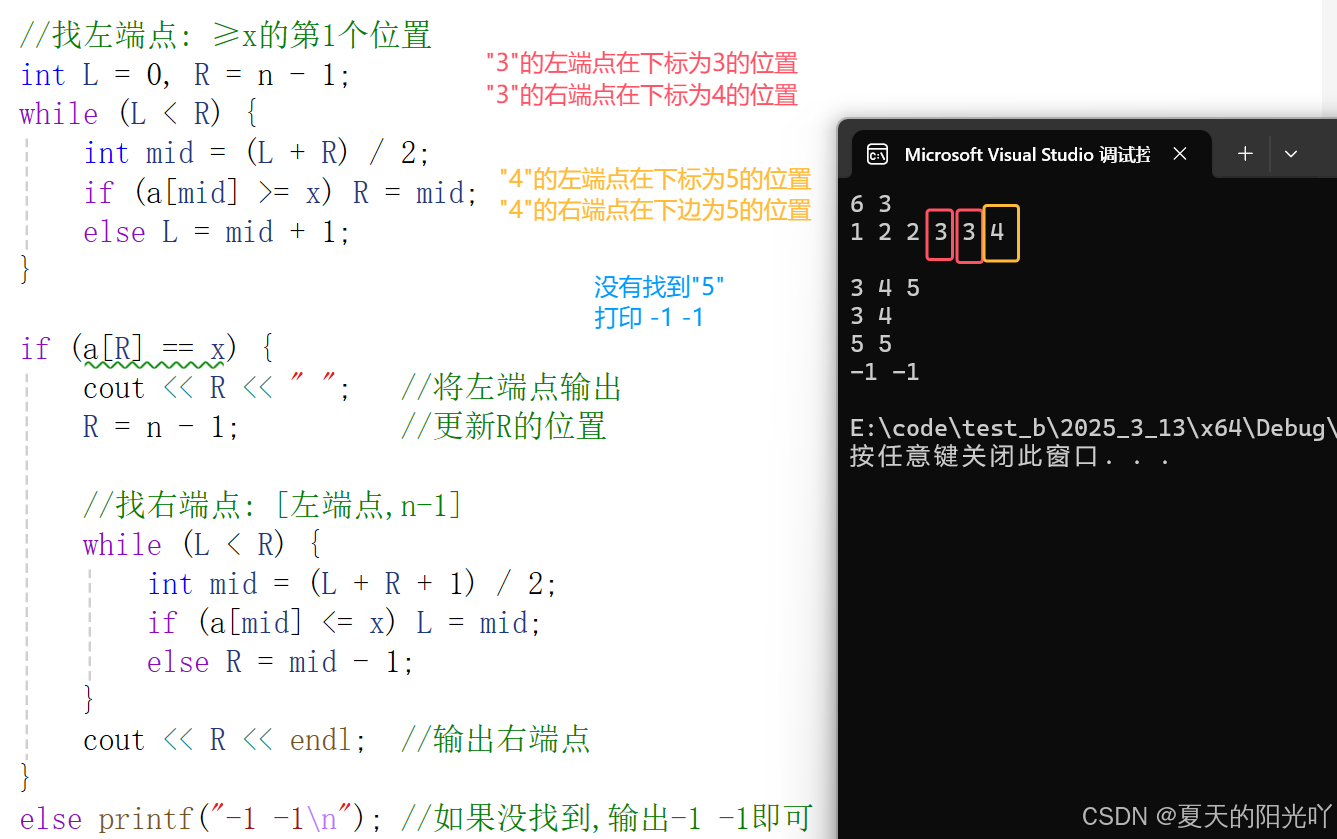
Task: Click the line if (a[mid] >= x) R = mid;
Action: 281,192
